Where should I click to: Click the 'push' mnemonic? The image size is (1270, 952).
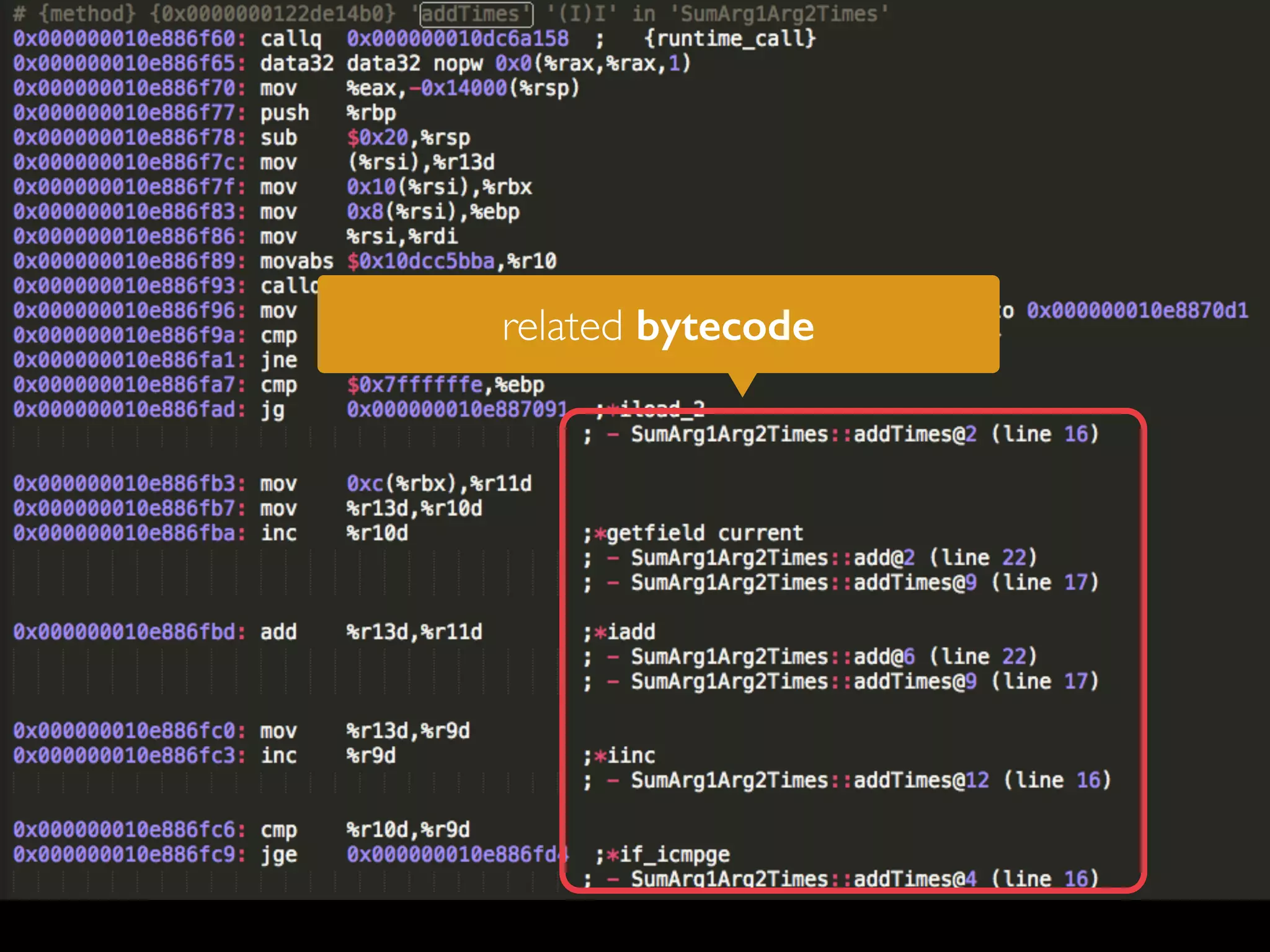click(x=285, y=113)
